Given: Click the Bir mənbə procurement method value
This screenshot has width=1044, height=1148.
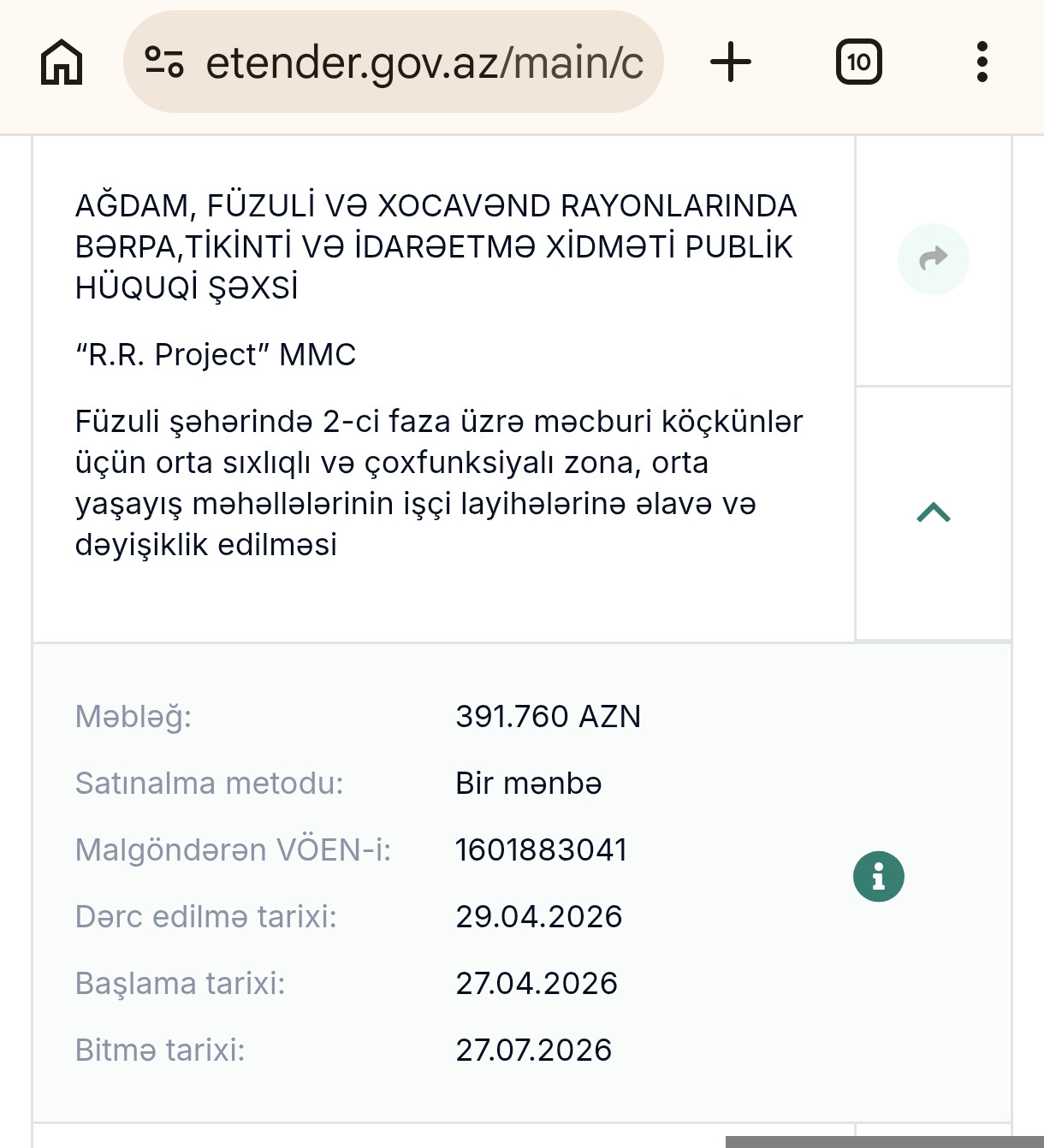Looking at the screenshot, I should tap(528, 784).
